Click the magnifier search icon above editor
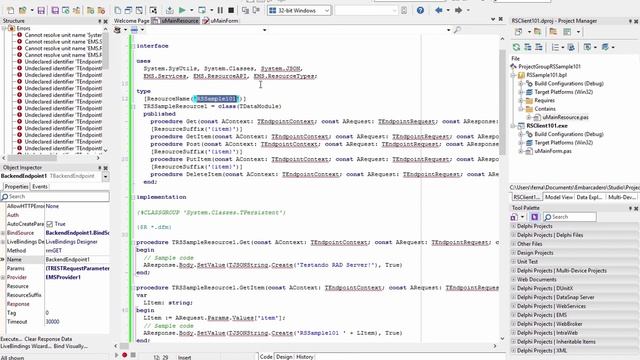Screen dimensions: 640x360 pyautogui.click(x=457, y=30)
